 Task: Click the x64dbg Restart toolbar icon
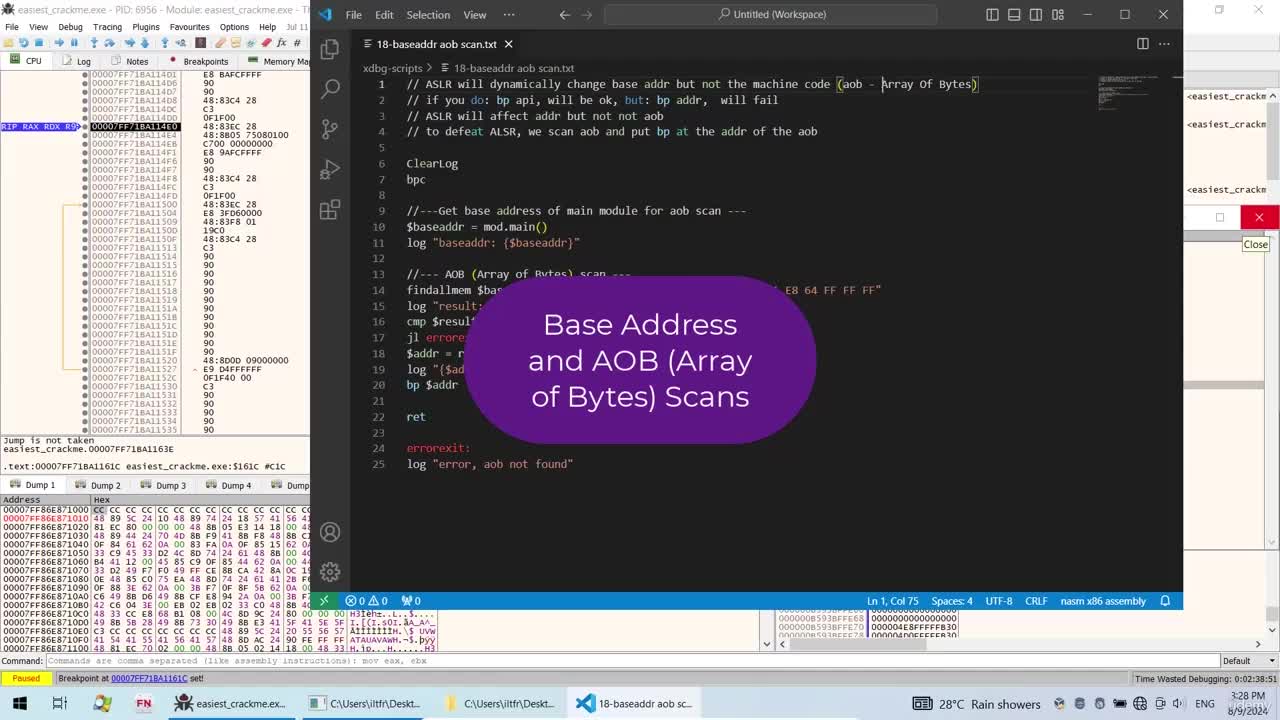click(x=23, y=42)
